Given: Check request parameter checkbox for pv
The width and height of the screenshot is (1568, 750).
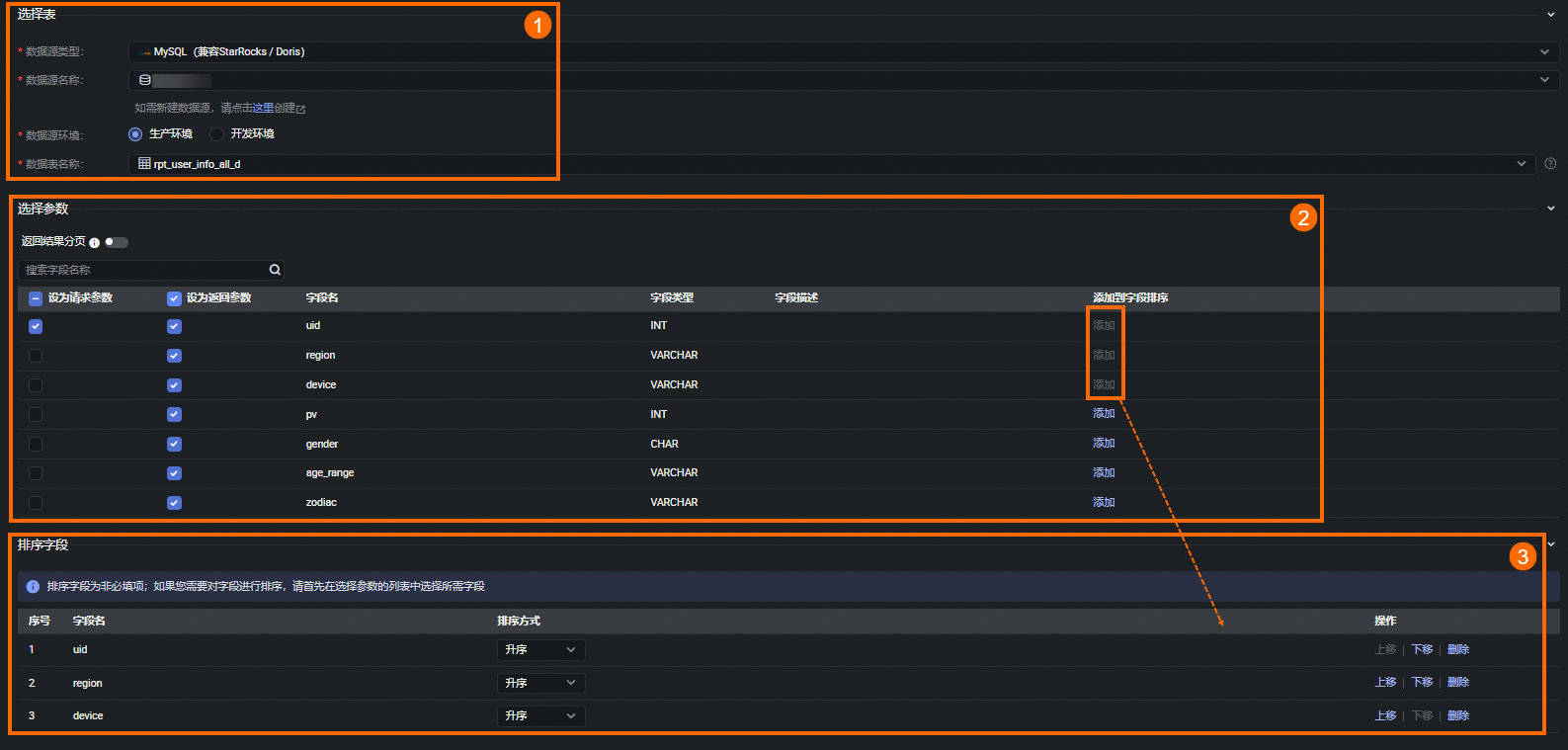Looking at the screenshot, I should pyautogui.click(x=36, y=414).
